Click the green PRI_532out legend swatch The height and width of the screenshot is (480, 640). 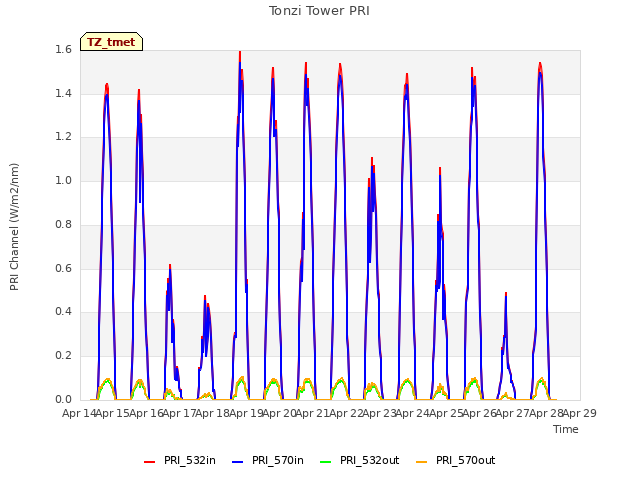[326, 462]
